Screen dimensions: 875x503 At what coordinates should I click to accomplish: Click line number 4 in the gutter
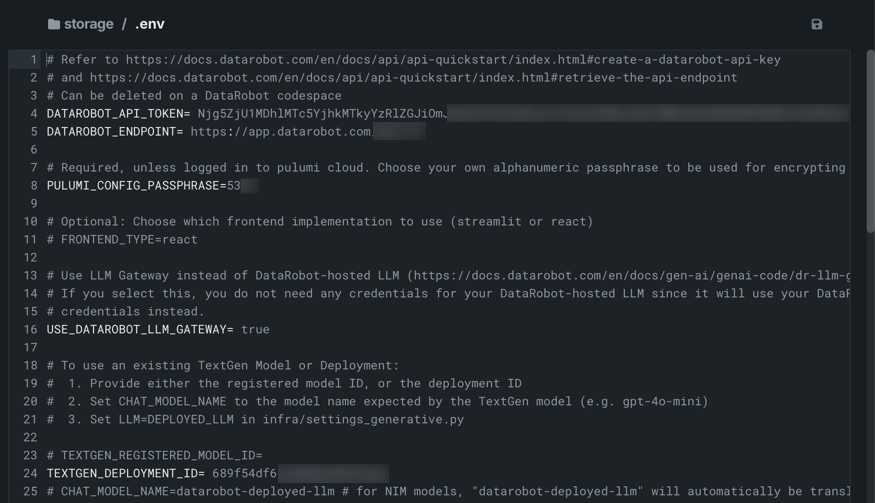33,114
